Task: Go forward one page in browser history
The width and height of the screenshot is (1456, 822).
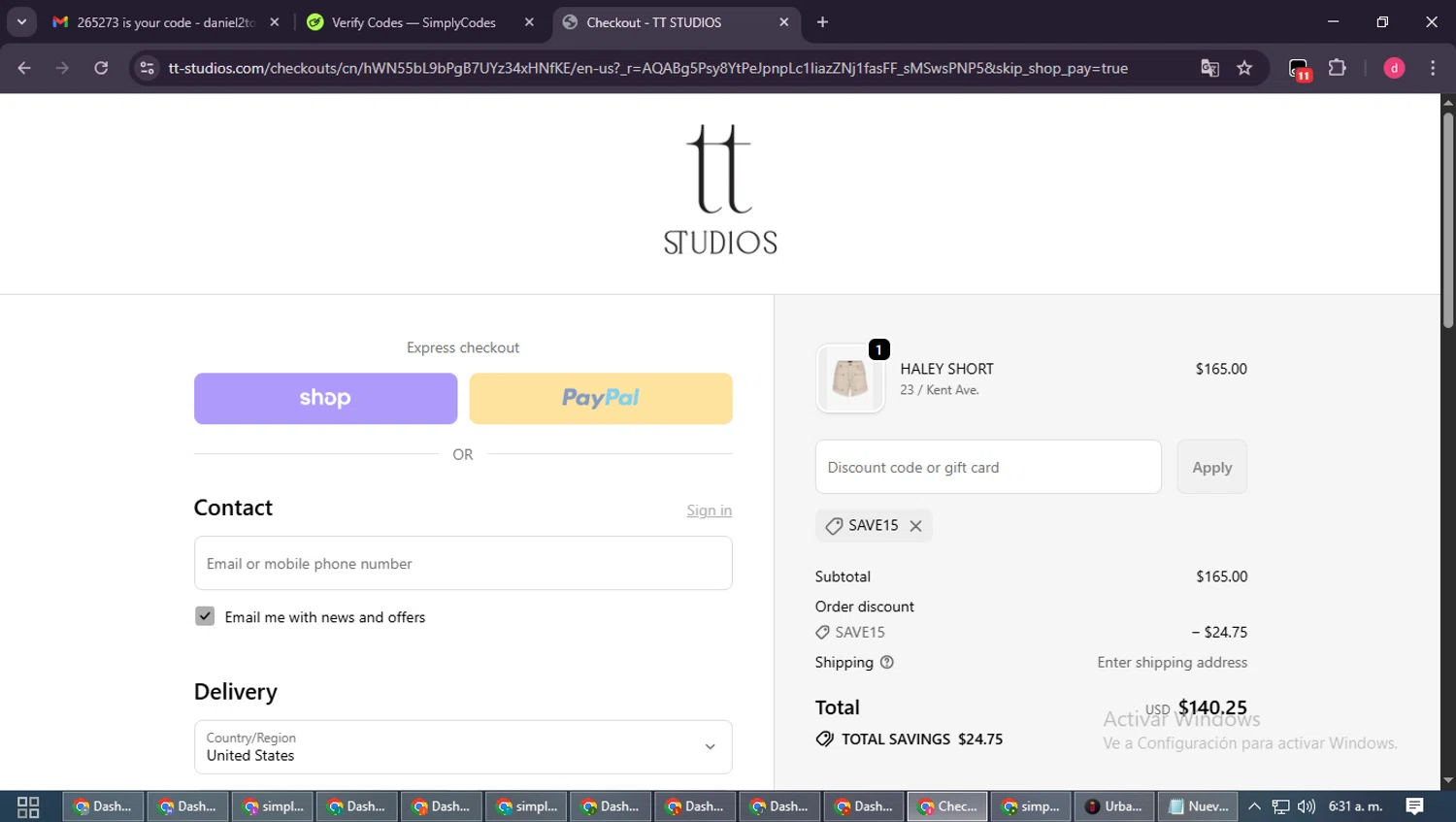Action: pos(62,68)
